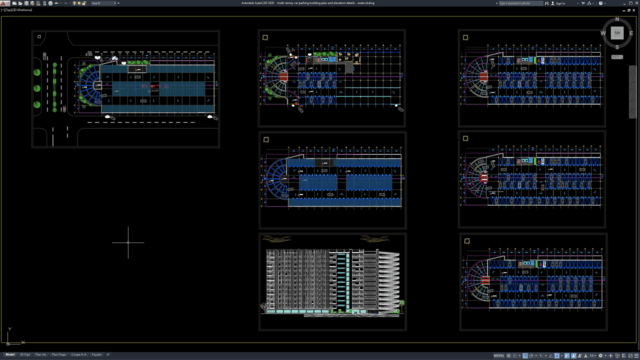Click the TOP face of the ViewCube
640x360 pixels.
(x=617, y=33)
